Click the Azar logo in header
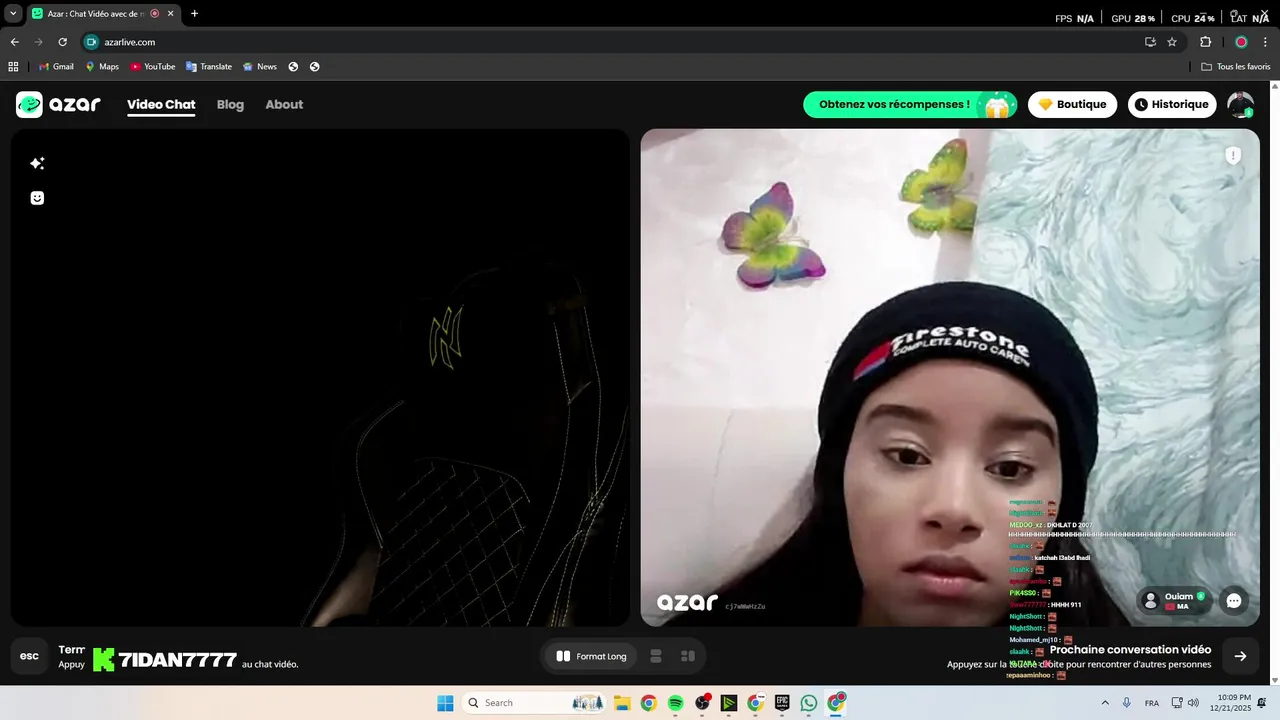The image size is (1280, 720). tap(58, 104)
